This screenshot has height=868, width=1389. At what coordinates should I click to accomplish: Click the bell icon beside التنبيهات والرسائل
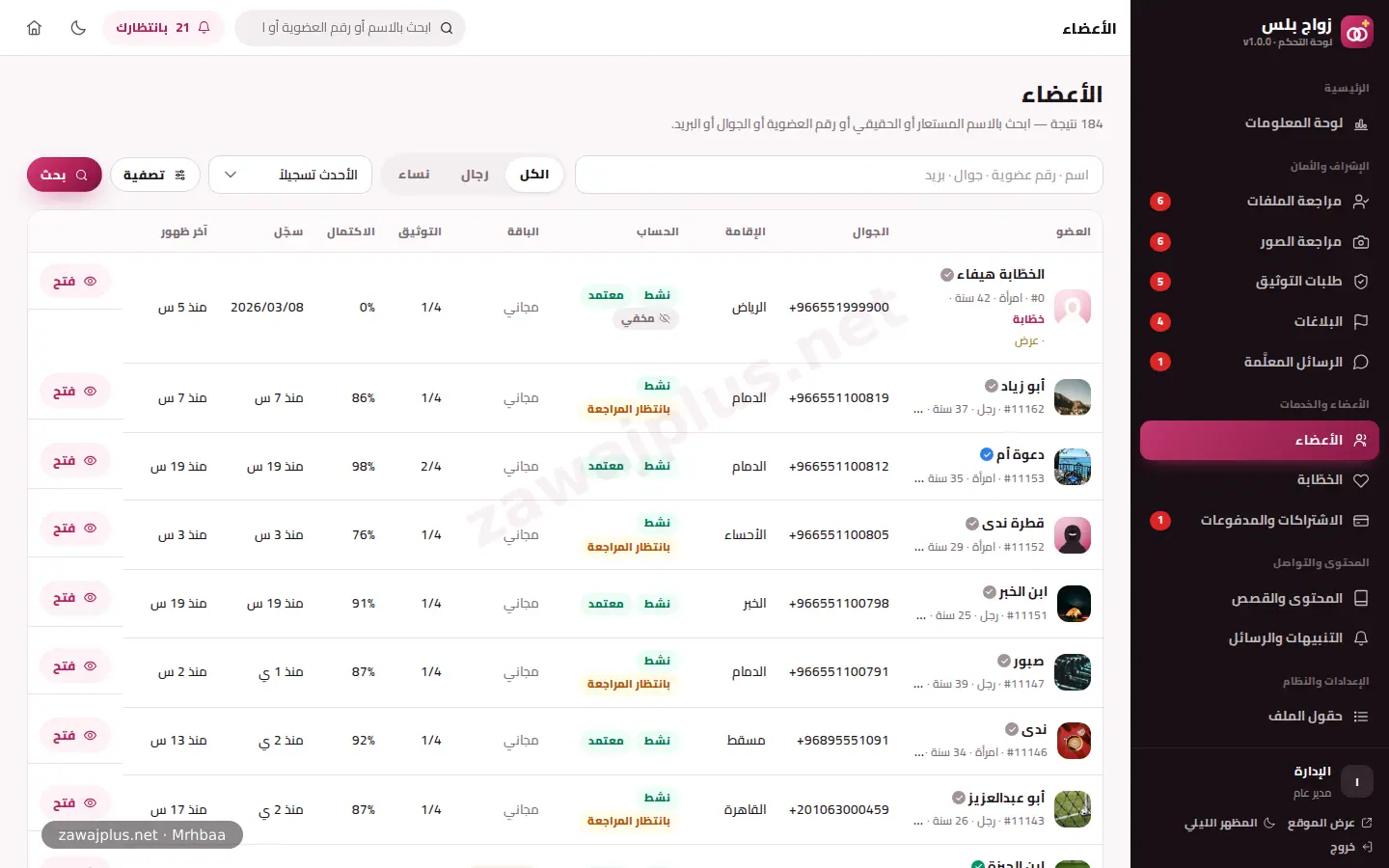1361,638
